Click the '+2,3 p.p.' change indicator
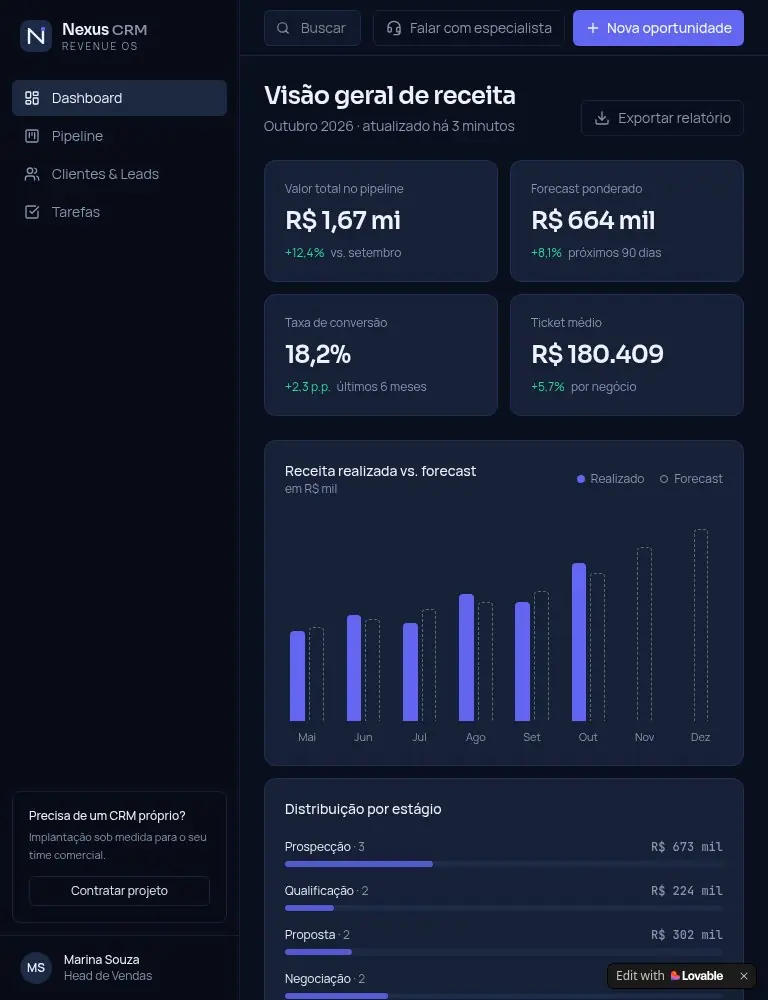 pyautogui.click(x=307, y=386)
